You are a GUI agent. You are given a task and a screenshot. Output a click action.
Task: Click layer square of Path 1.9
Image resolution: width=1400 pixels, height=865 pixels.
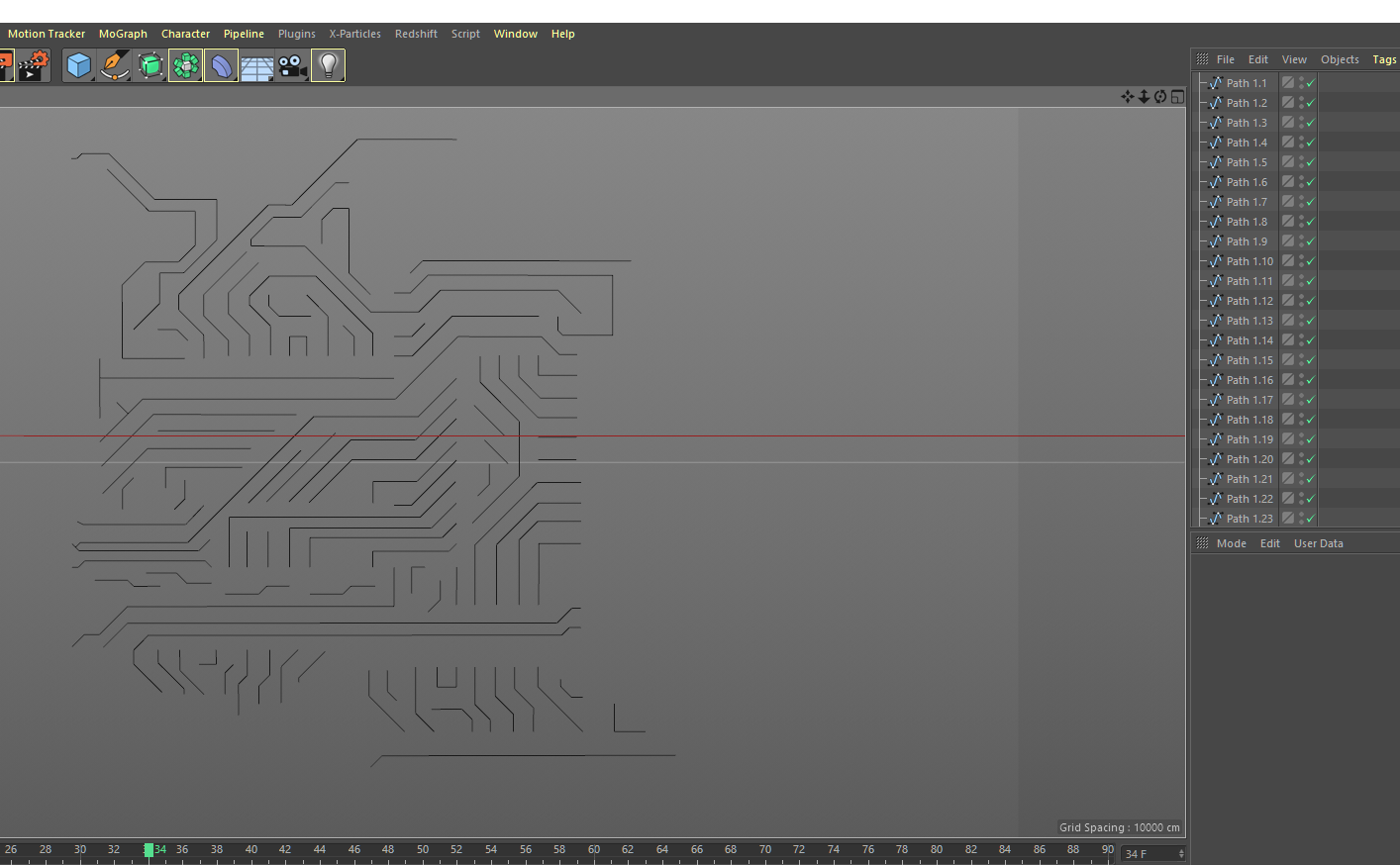click(1288, 240)
